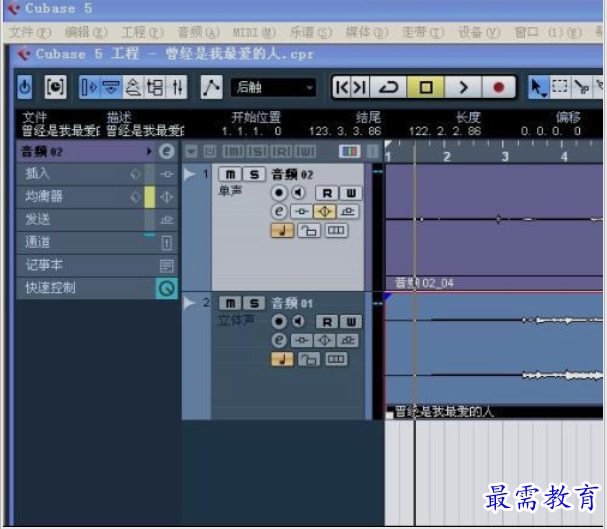The height and width of the screenshot is (529, 607).
Task: Expand the 均衡器 inspector section
Action: [x=97, y=197]
